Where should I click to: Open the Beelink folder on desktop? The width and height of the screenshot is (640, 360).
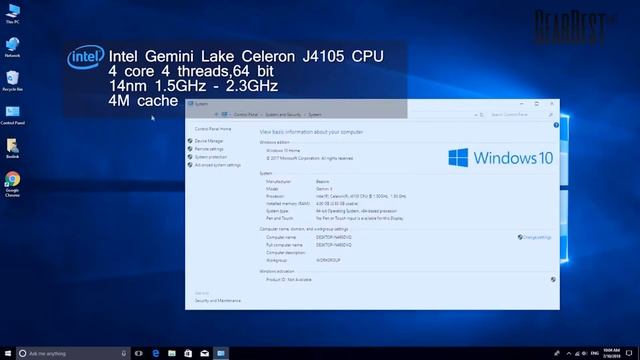click(12, 148)
